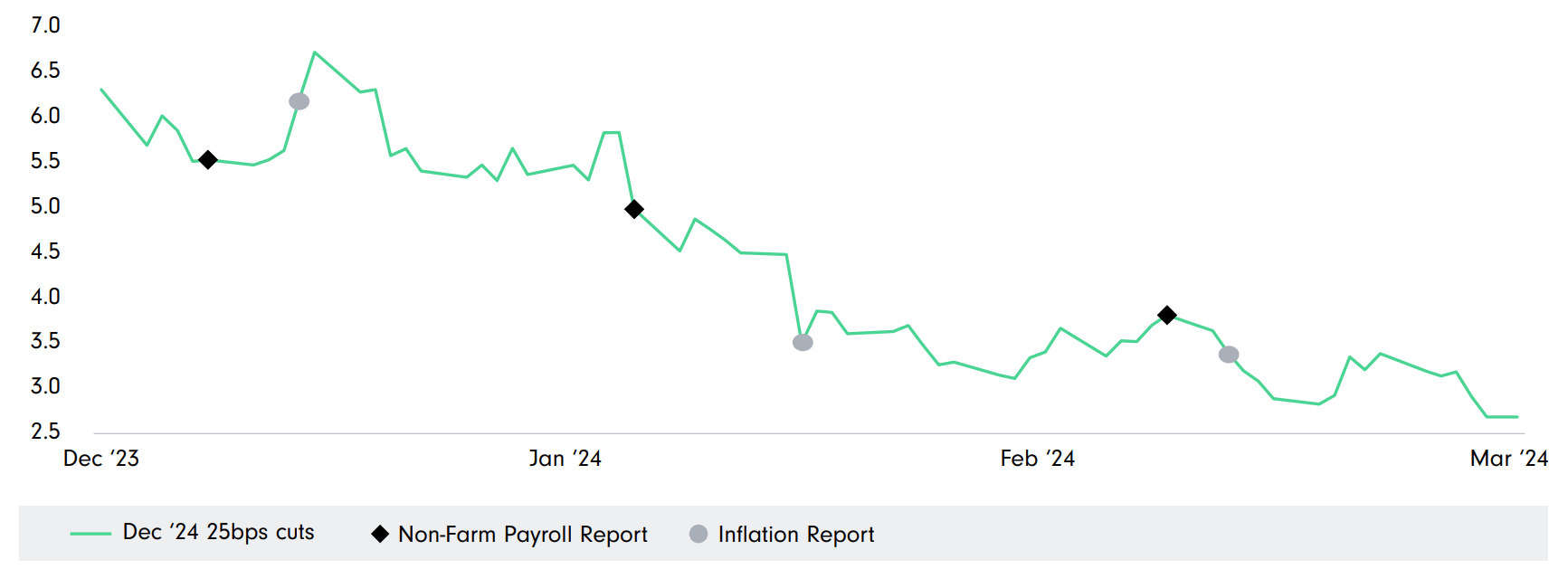
Task: Toggle the "Dec '24 25bps cuts" legend label
Action: tap(218, 533)
